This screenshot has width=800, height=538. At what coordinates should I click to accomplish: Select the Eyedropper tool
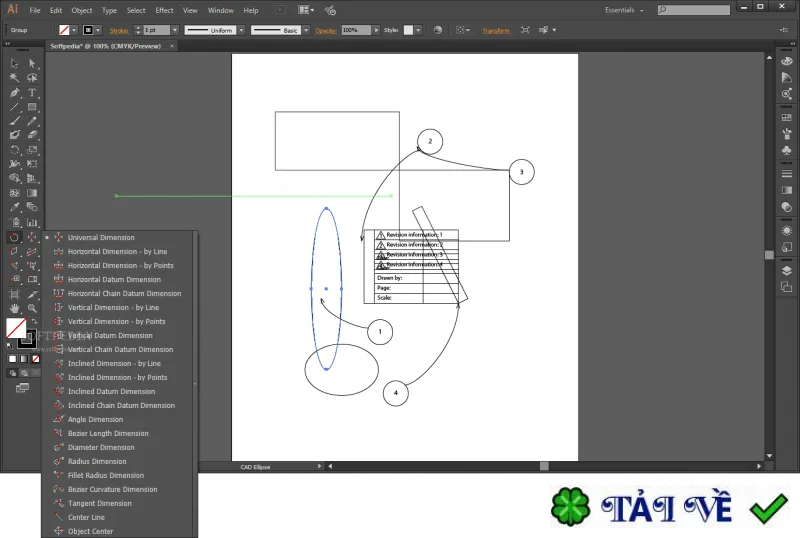(14, 207)
